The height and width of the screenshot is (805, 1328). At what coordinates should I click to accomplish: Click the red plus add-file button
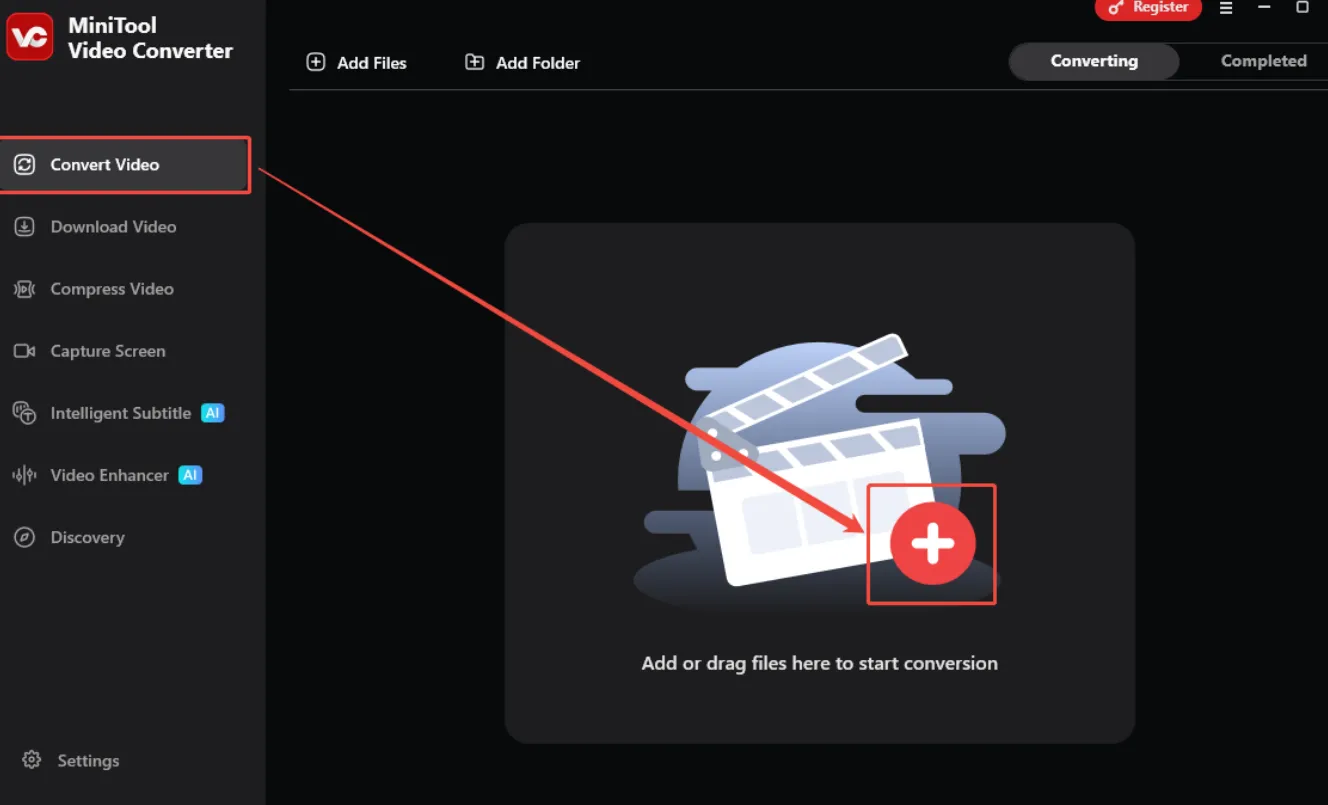click(x=933, y=544)
